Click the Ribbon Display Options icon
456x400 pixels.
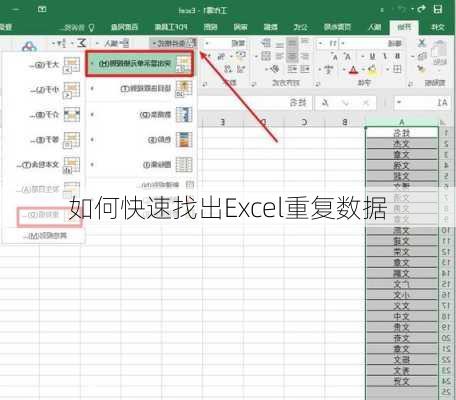click(42, 10)
